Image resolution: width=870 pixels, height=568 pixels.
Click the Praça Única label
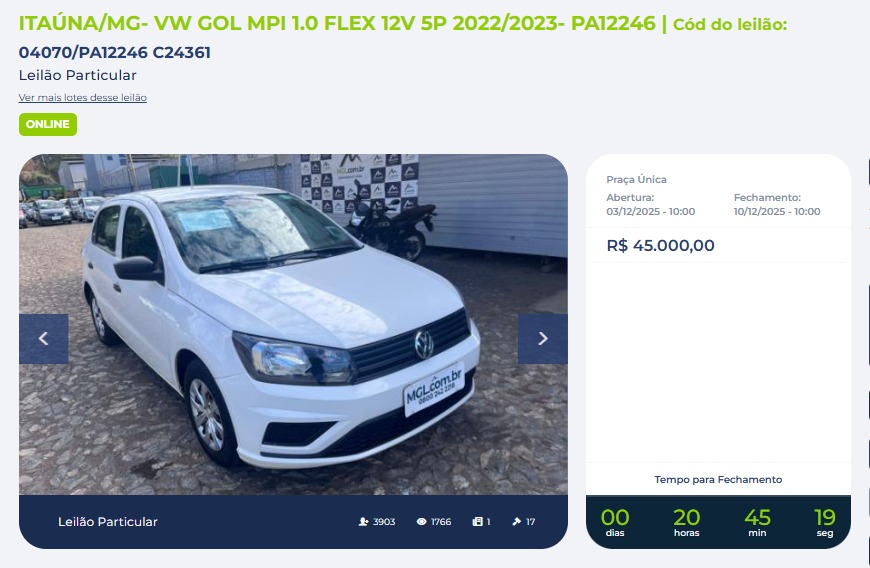coord(636,179)
